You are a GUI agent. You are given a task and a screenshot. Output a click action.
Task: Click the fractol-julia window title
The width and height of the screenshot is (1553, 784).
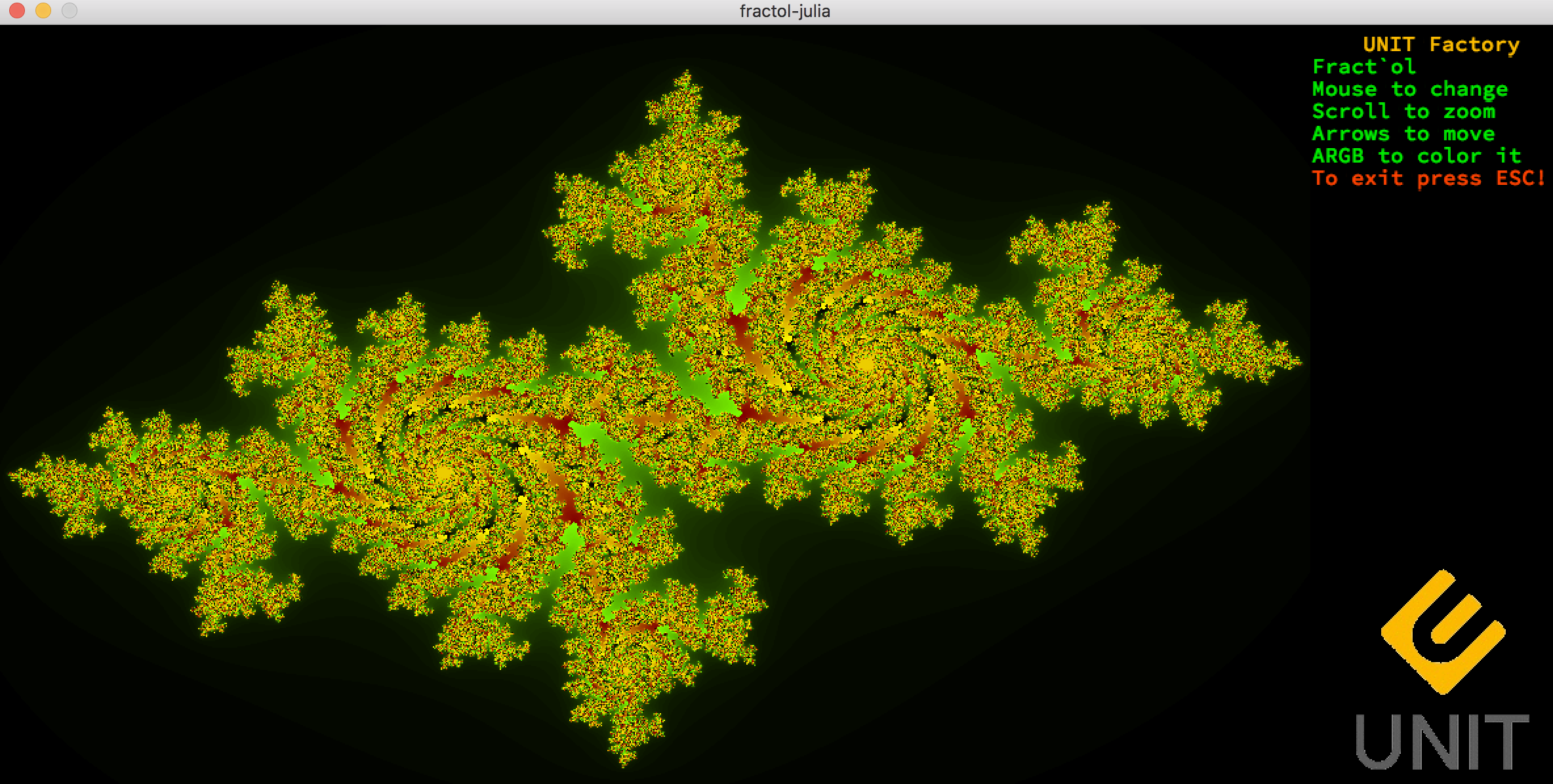pyautogui.click(x=784, y=11)
